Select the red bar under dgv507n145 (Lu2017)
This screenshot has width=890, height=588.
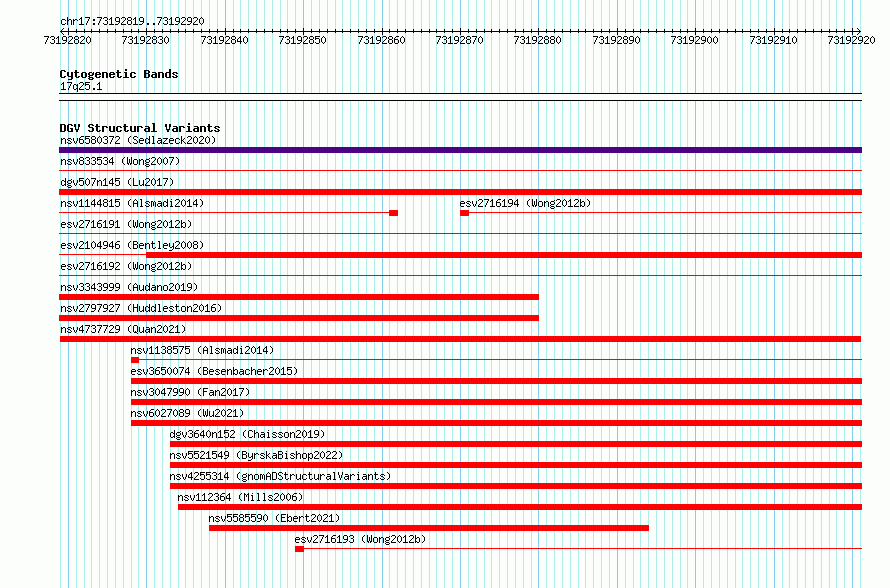pos(460,192)
